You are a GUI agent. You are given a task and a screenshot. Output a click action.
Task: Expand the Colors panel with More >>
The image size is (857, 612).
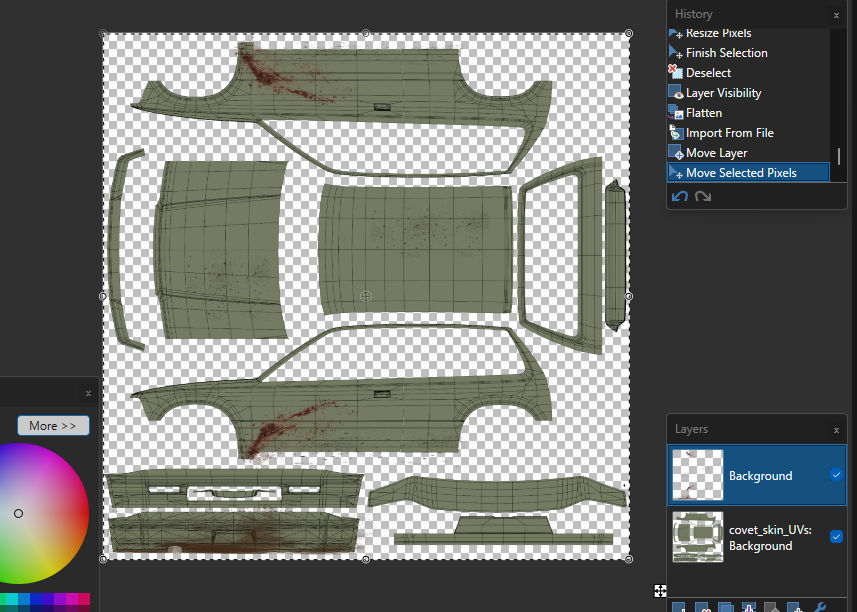click(53, 426)
